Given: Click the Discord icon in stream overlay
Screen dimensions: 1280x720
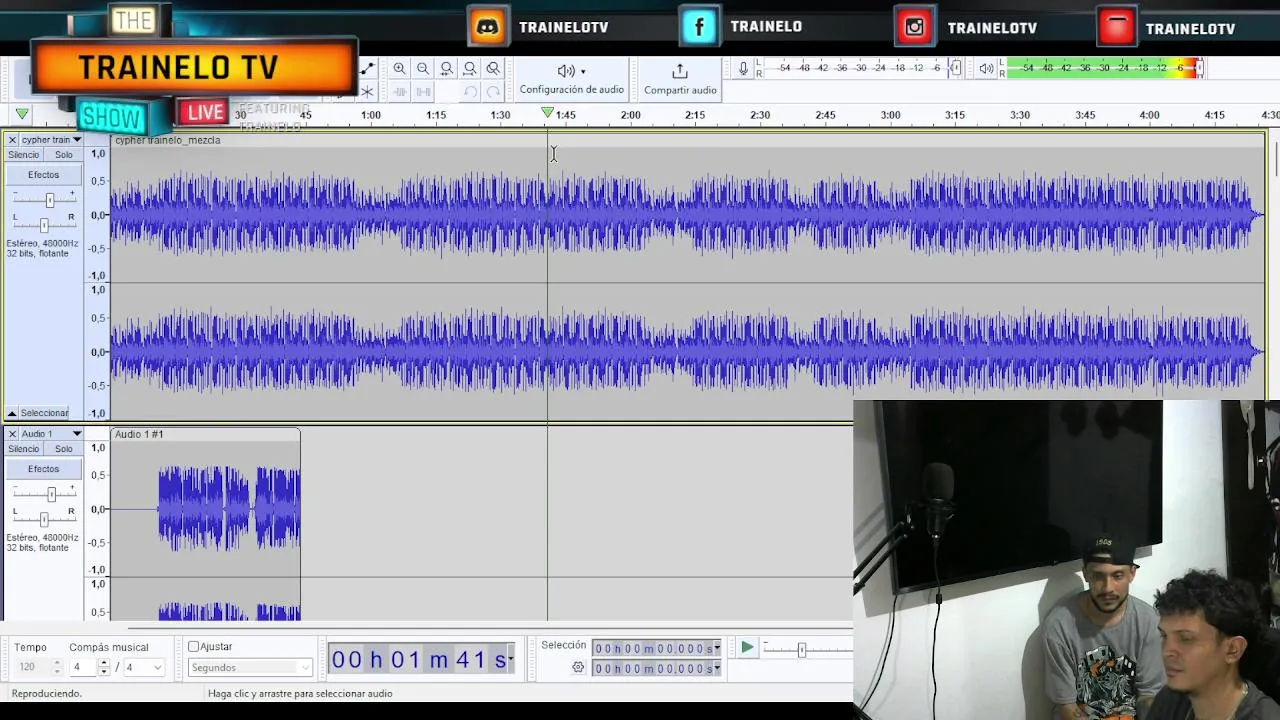Looking at the screenshot, I should pyautogui.click(x=488, y=27).
